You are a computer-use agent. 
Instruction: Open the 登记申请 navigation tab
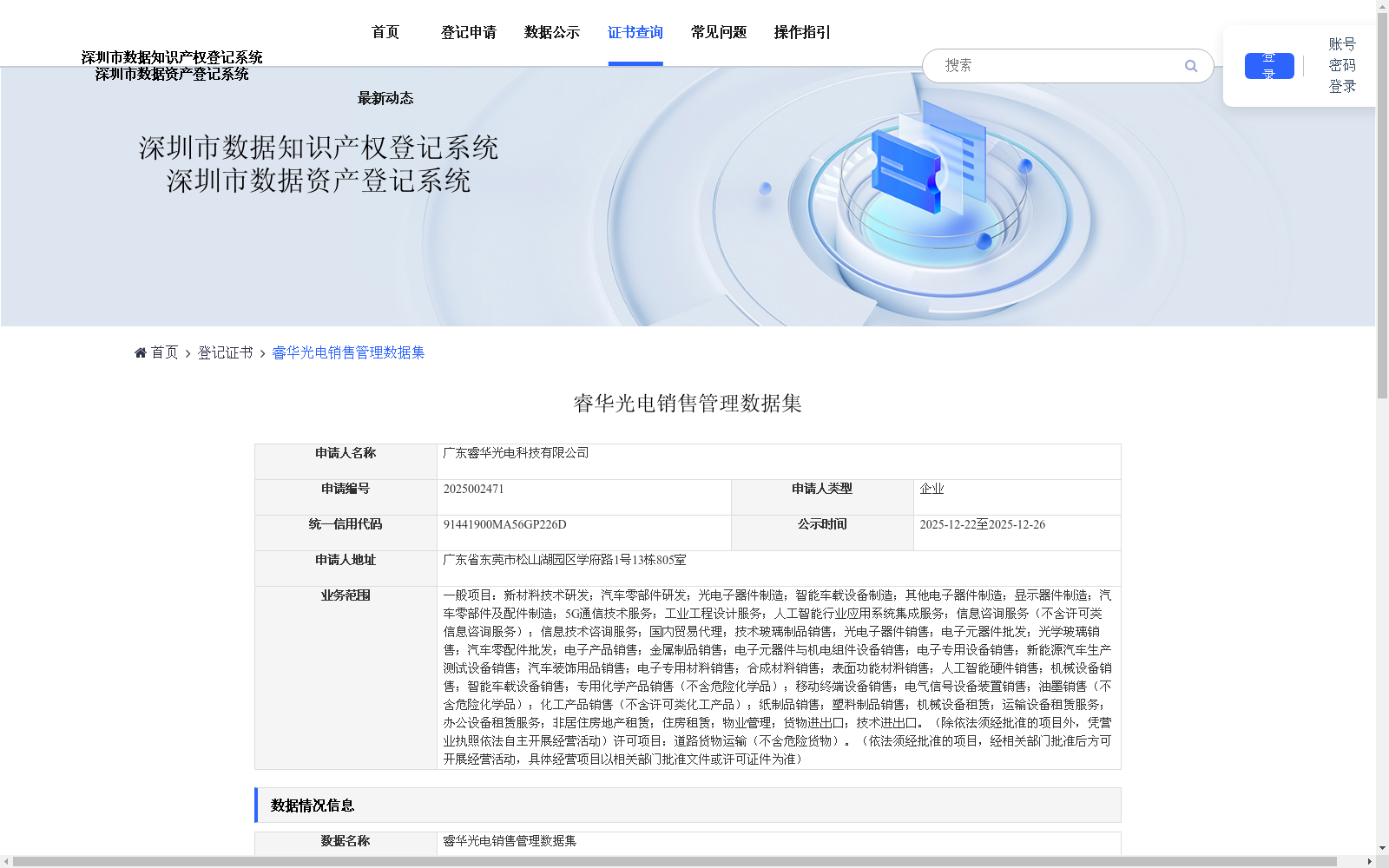[x=469, y=32]
